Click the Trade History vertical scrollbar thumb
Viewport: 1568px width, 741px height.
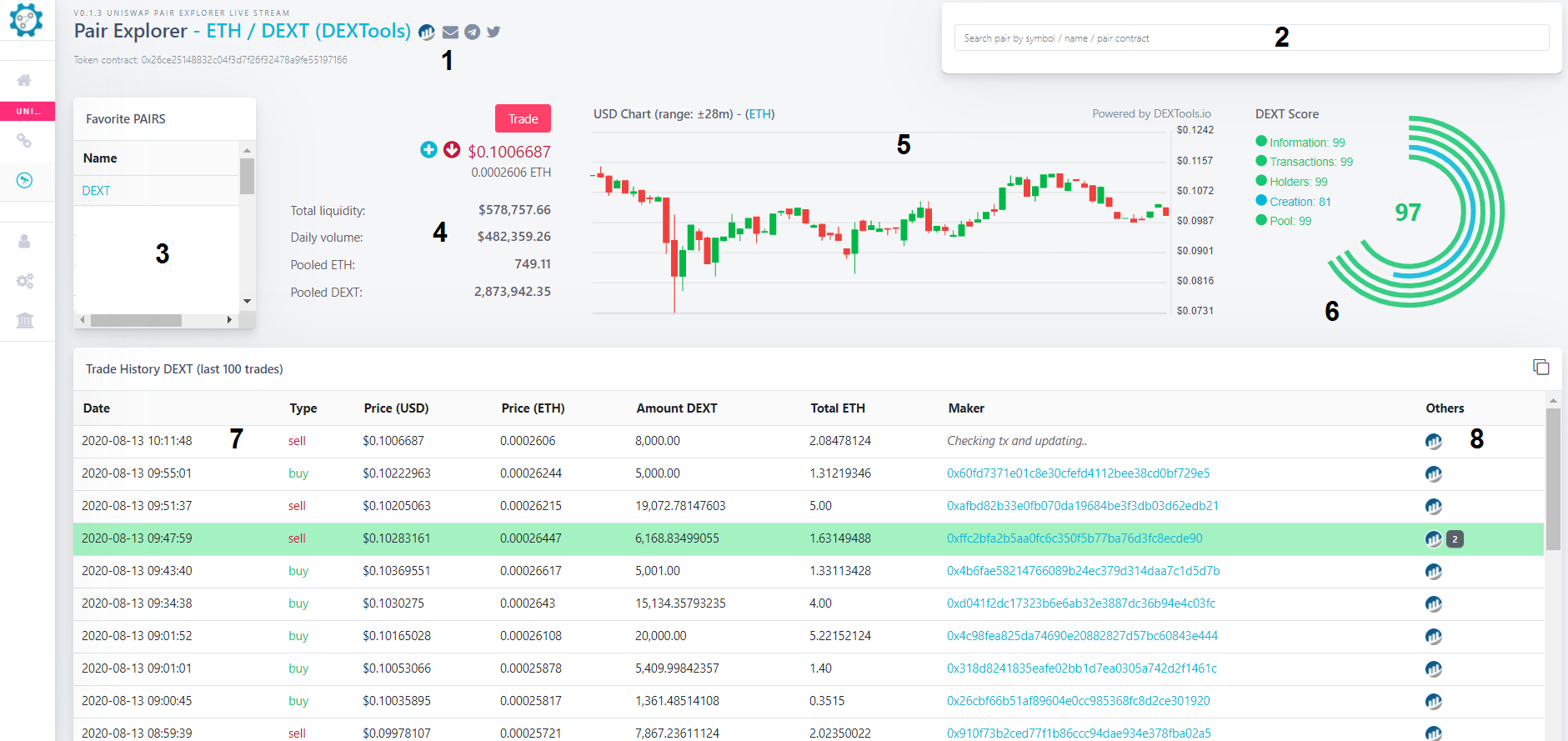tap(1553, 479)
